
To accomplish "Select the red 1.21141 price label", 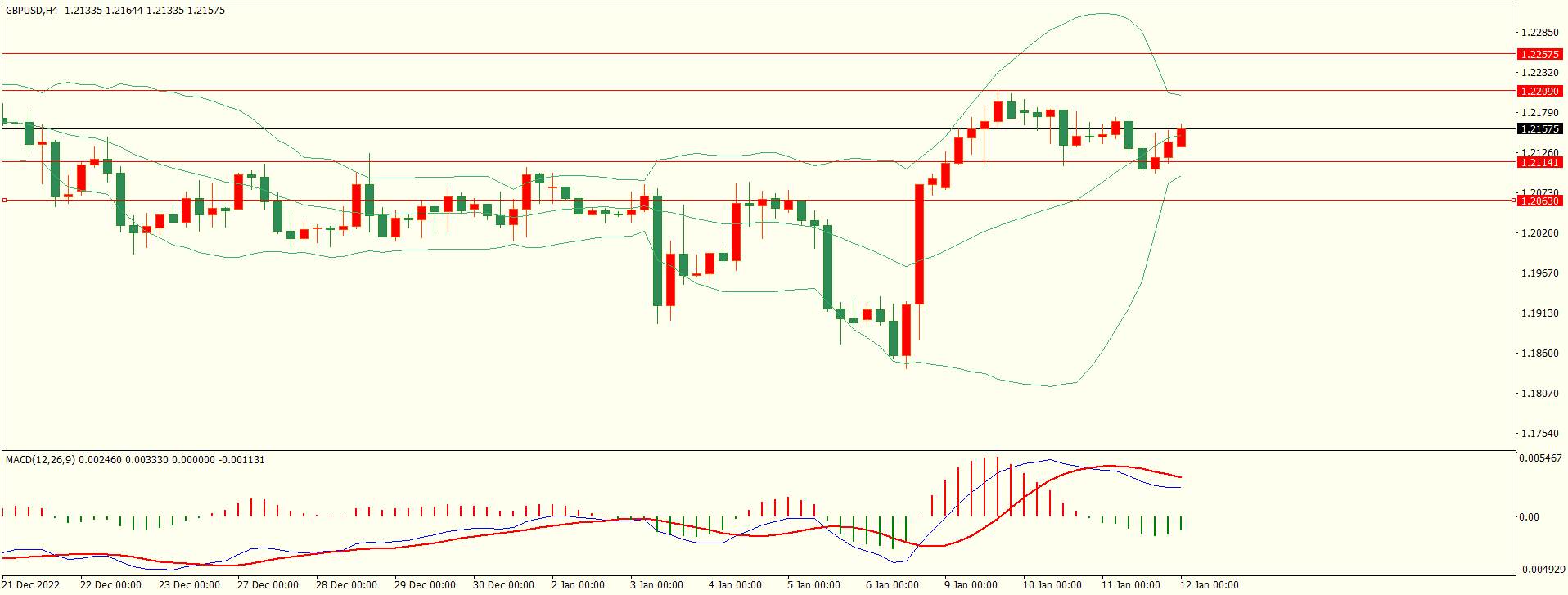I will coord(1539,162).
